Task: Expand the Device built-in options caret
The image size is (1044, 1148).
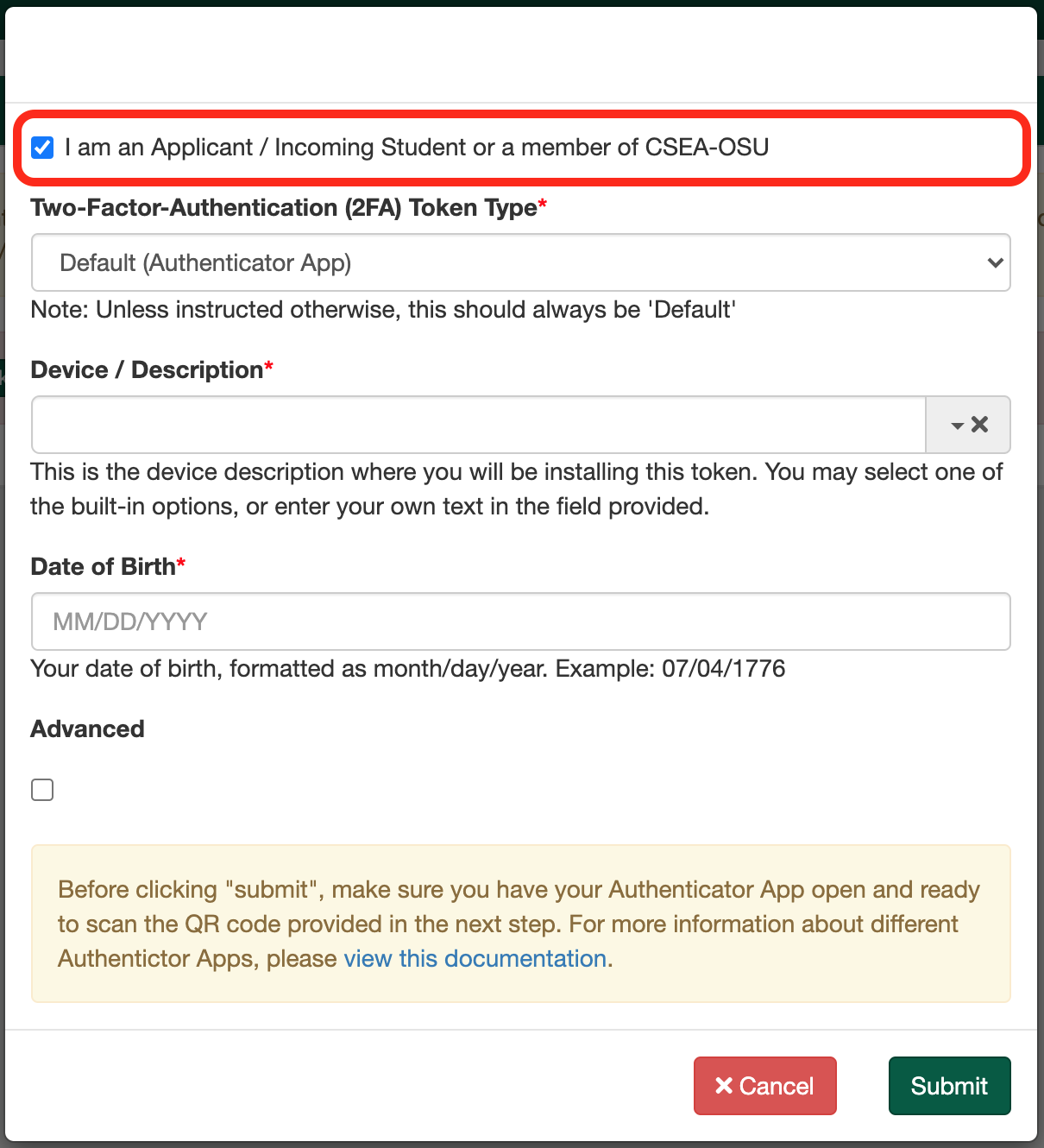Action: coord(957,426)
